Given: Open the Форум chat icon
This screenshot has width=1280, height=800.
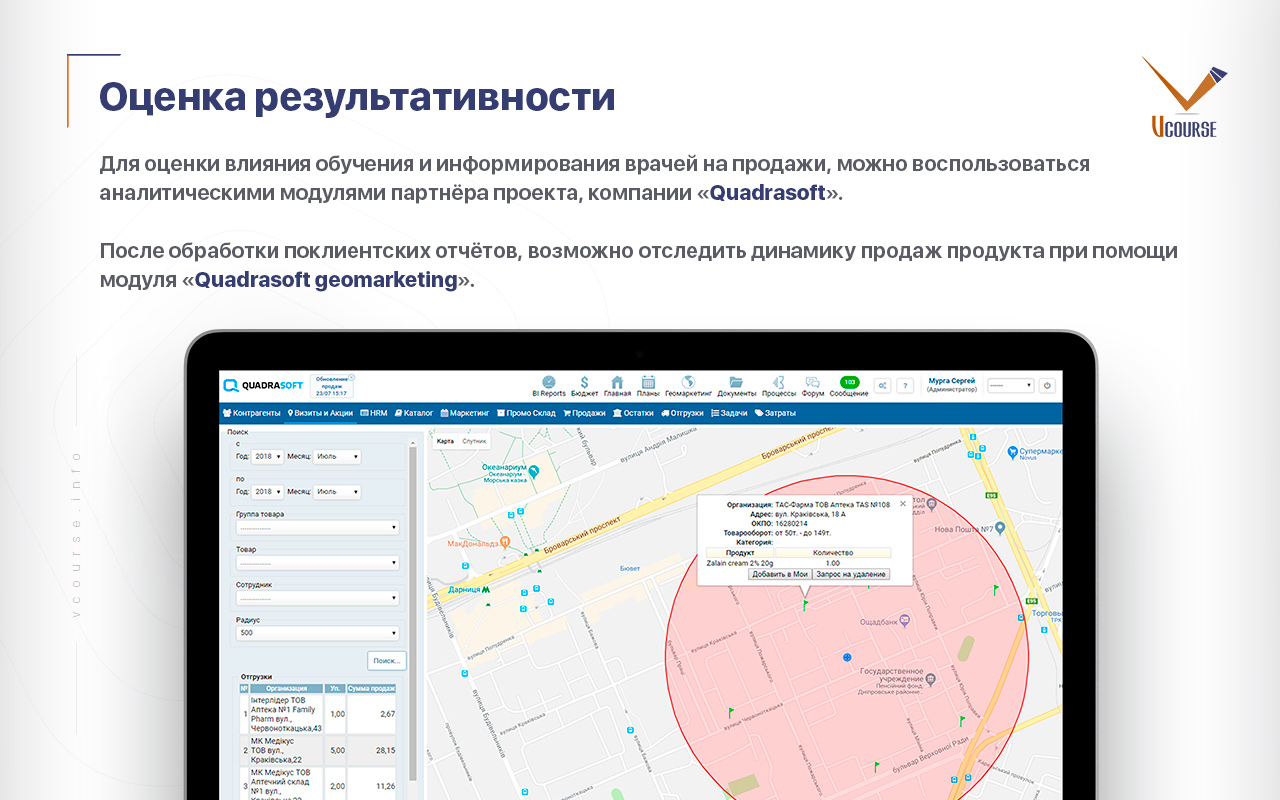Looking at the screenshot, I should [x=813, y=386].
